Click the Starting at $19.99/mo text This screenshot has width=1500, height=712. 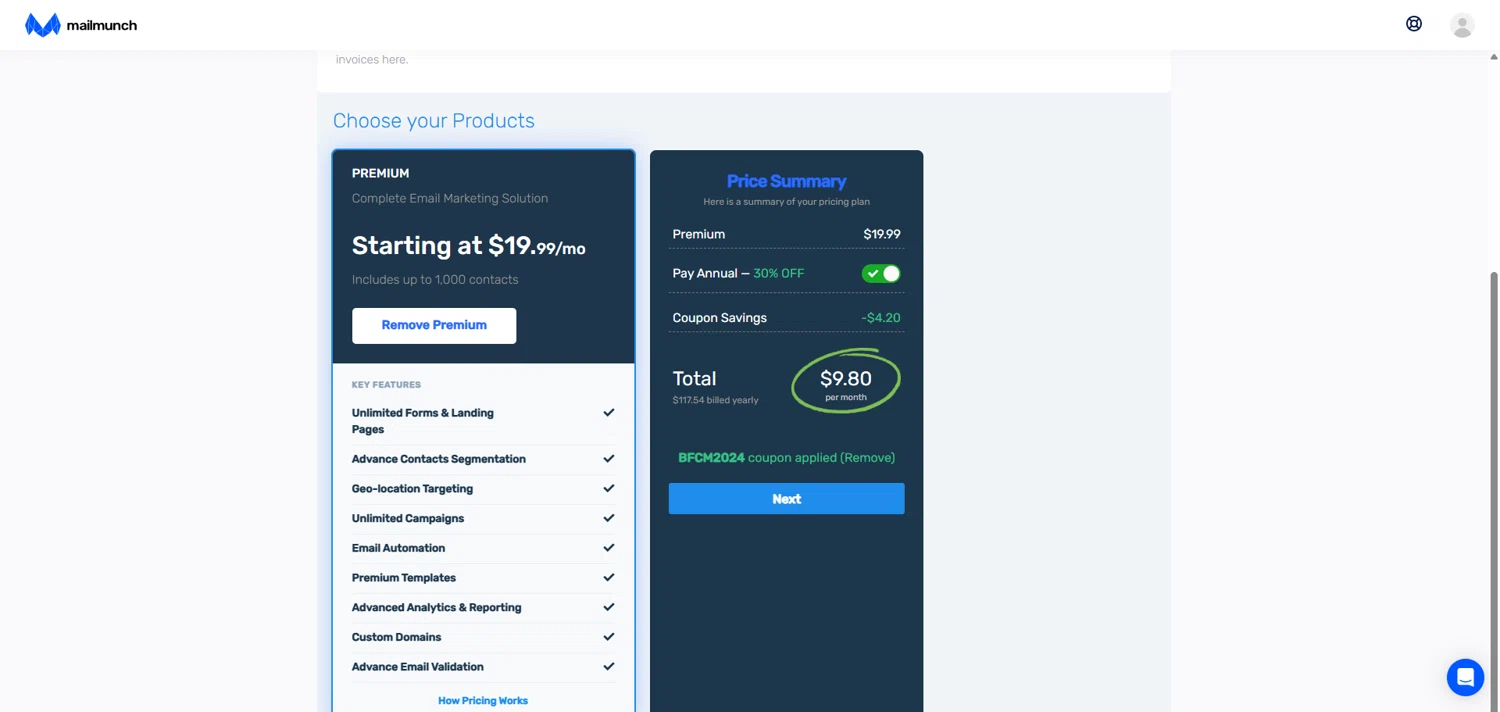[469, 246]
